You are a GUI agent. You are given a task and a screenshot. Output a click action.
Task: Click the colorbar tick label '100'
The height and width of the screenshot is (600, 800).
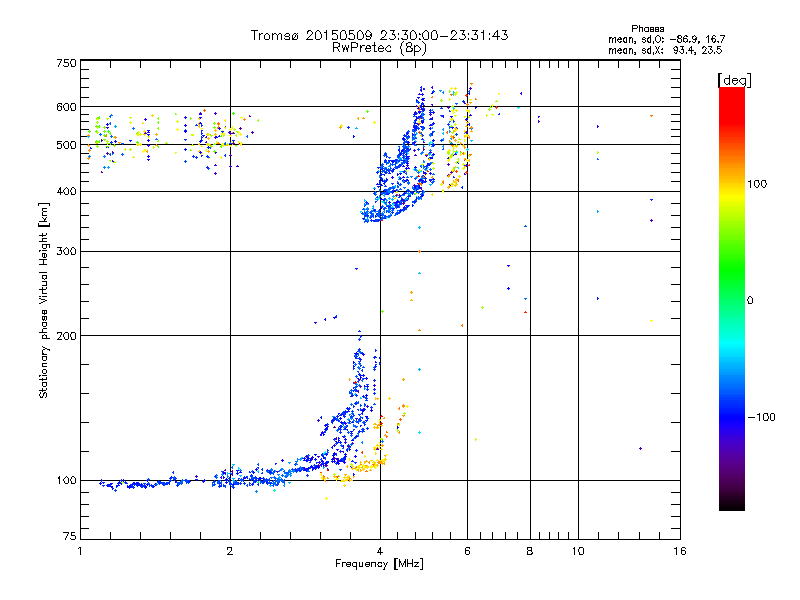tap(757, 184)
